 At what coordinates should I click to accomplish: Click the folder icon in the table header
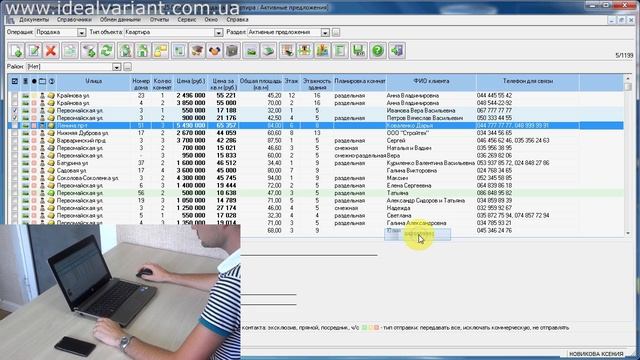pos(42,81)
